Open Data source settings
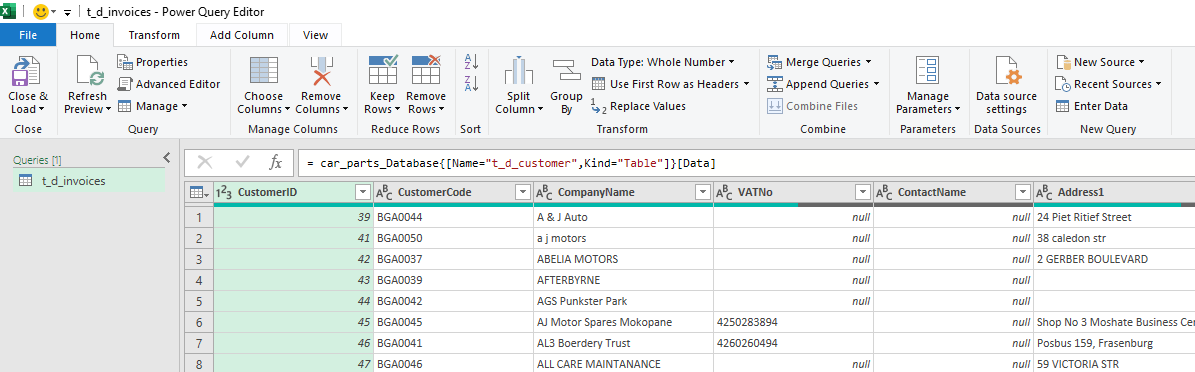 [x=1007, y=84]
